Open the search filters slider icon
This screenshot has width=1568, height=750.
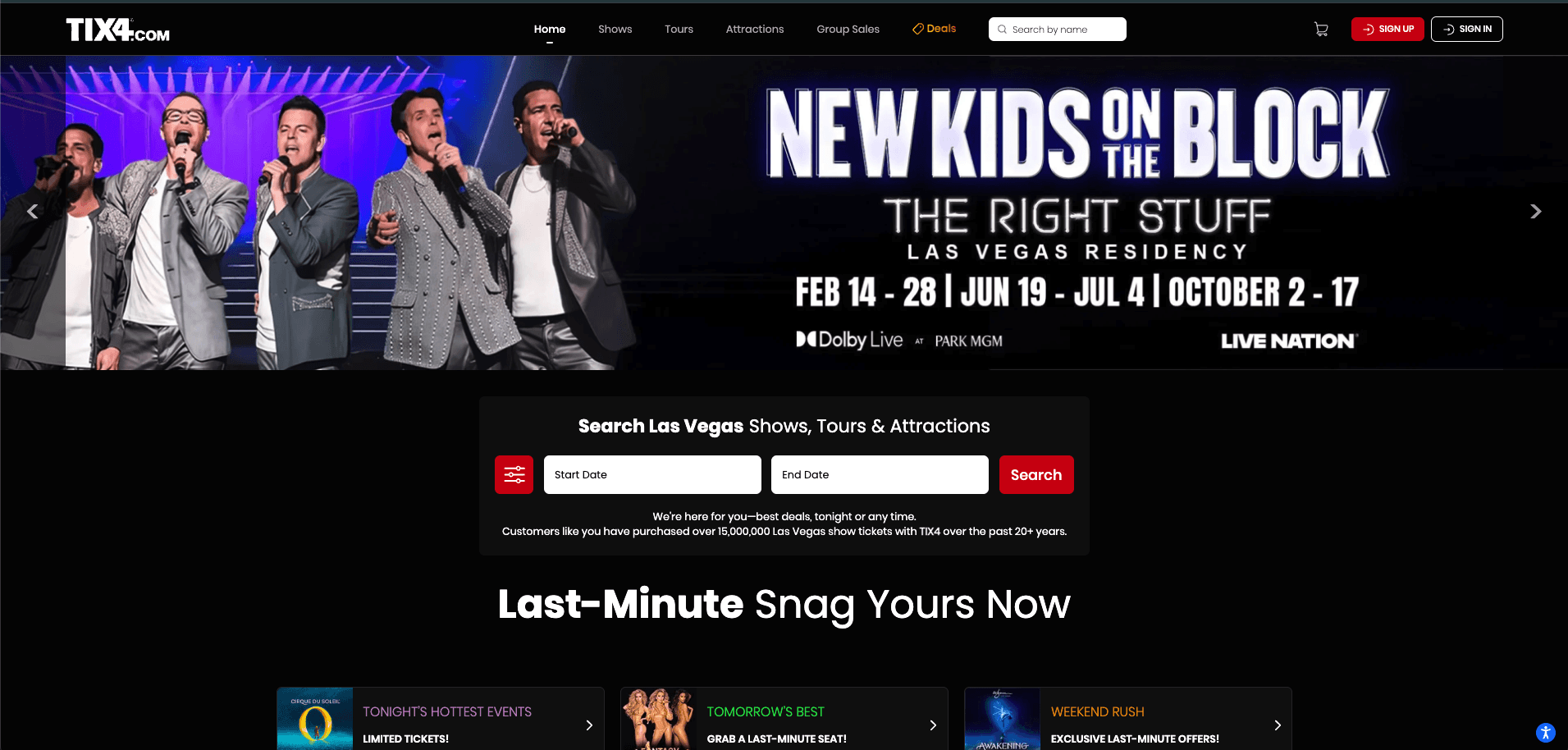(514, 474)
